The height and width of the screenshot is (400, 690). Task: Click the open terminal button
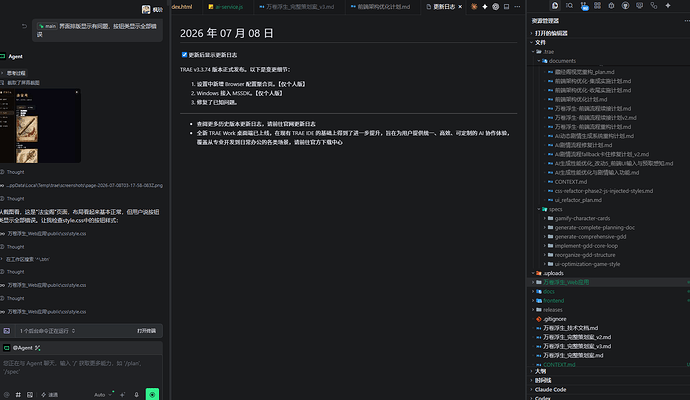click(147, 330)
